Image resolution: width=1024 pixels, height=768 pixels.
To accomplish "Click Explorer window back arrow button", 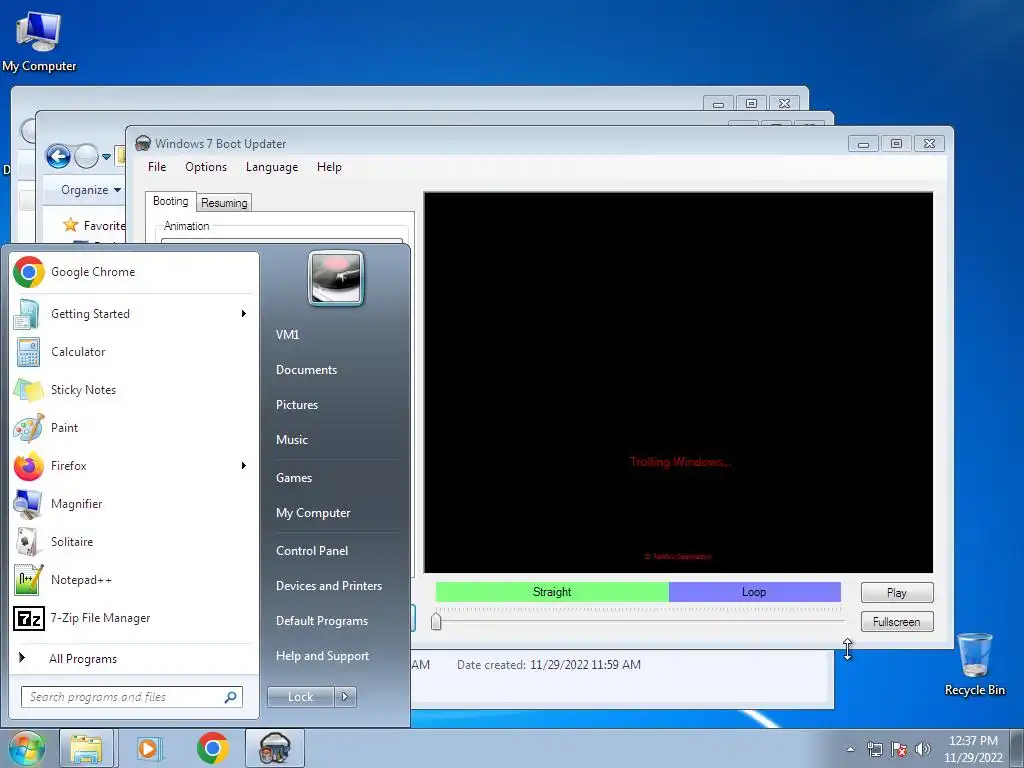I will coord(58,156).
